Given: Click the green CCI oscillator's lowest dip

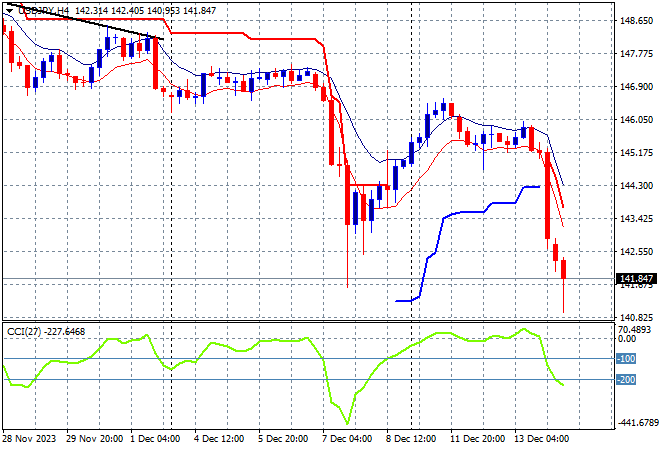Looking at the screenshot, I should (346, 421).
